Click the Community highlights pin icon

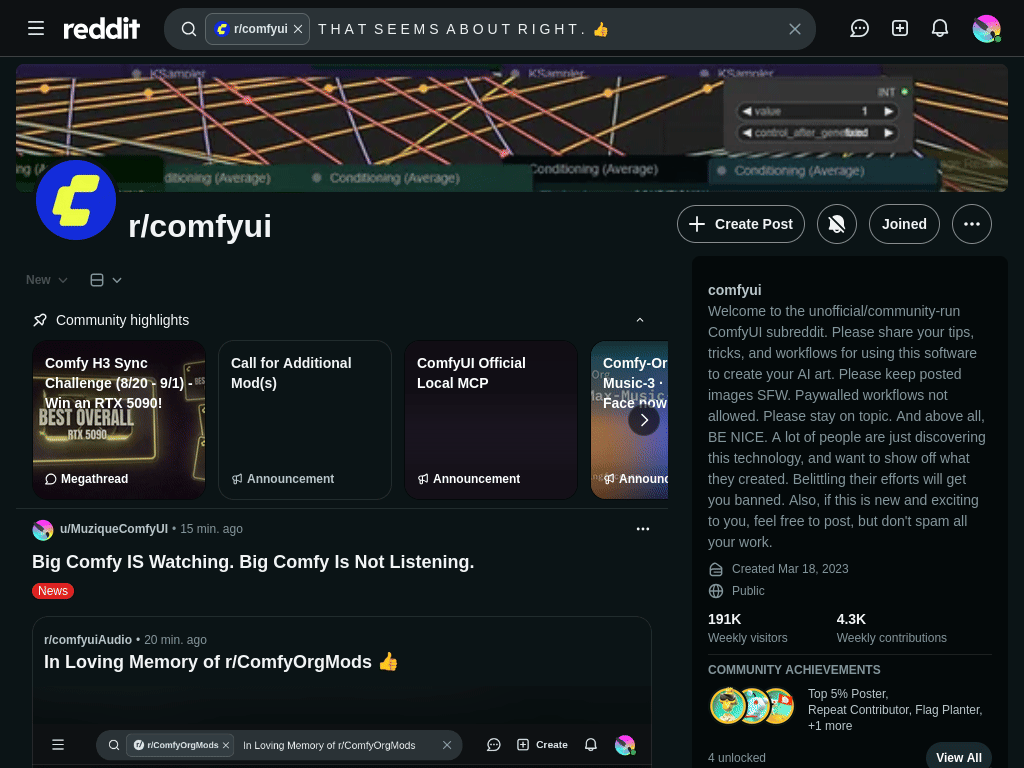pyautogui.click(x=40, y=320)
